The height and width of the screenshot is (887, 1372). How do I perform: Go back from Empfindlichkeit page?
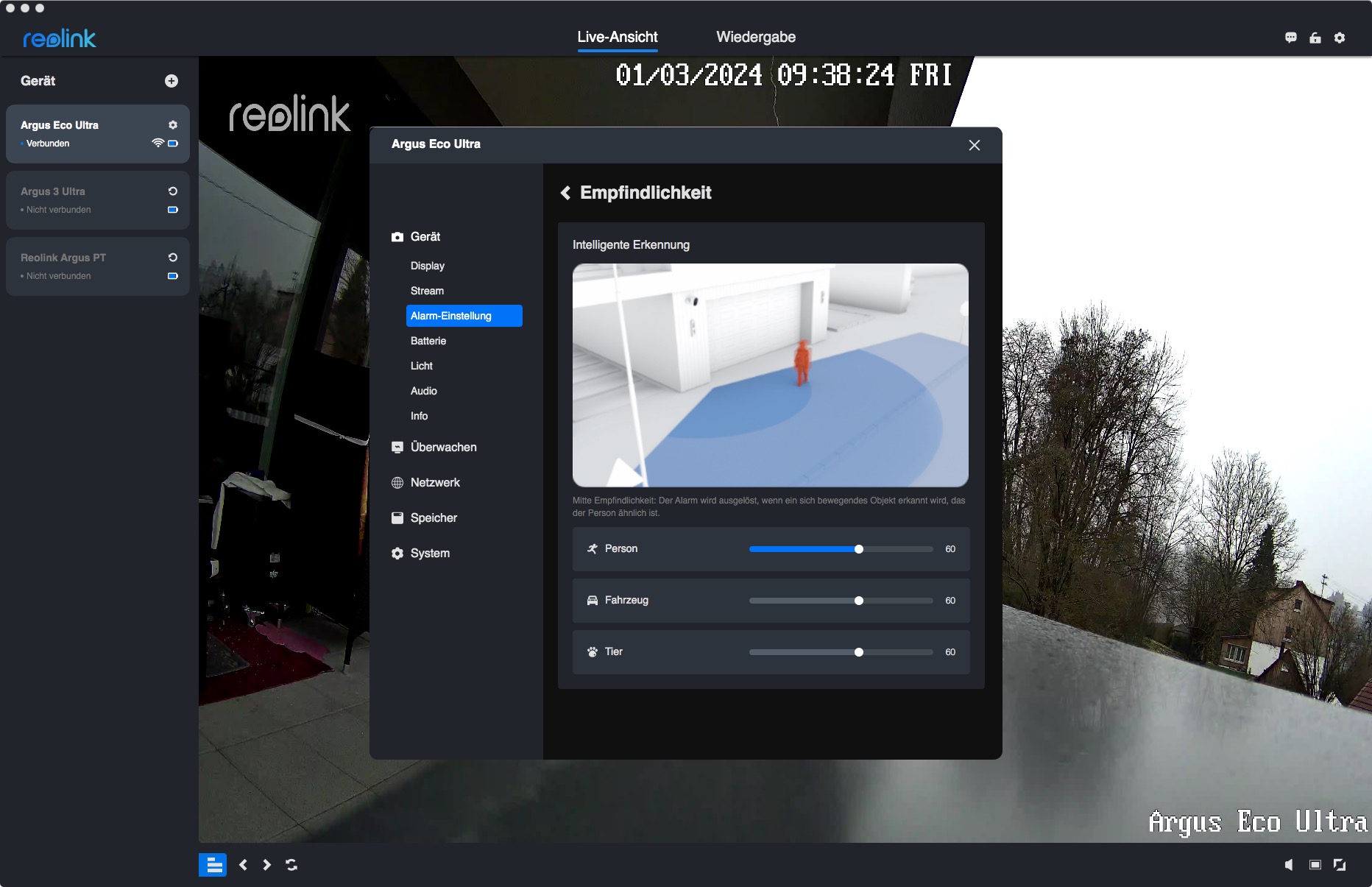(x=565, y=193)
